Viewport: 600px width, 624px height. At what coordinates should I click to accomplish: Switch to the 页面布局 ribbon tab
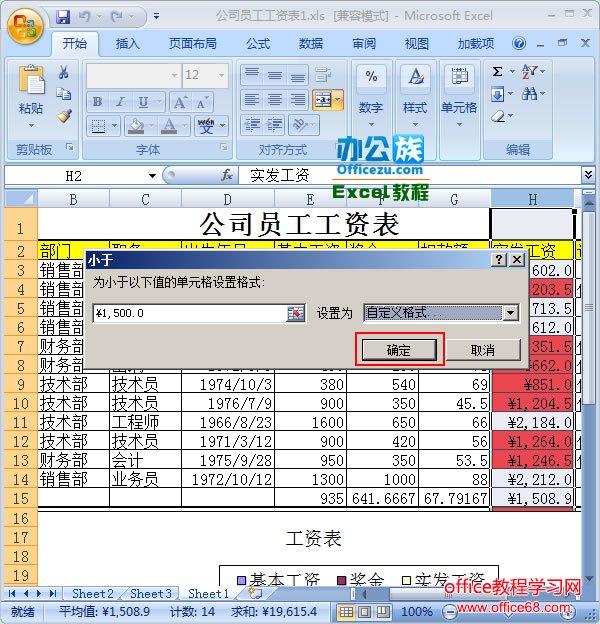(x=193, y=43)
